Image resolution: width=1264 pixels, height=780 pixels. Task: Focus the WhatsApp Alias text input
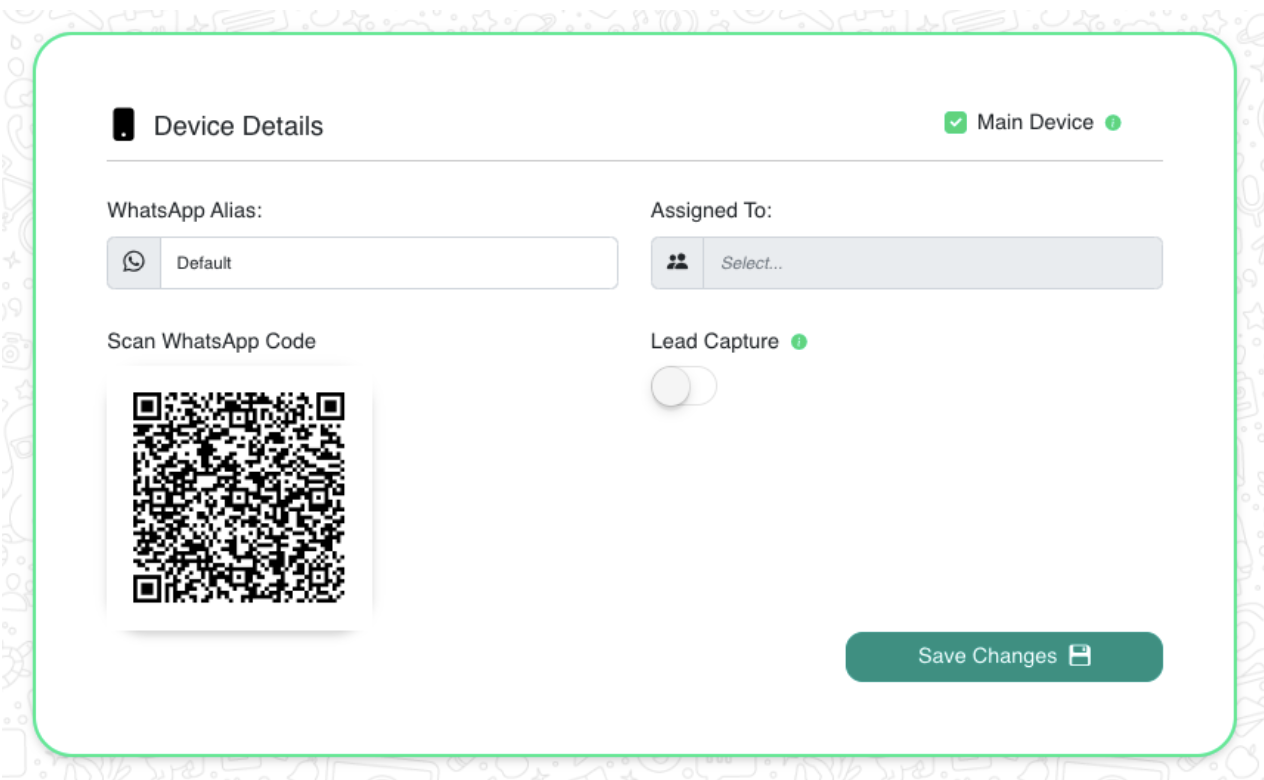click(x=388, y=263)
